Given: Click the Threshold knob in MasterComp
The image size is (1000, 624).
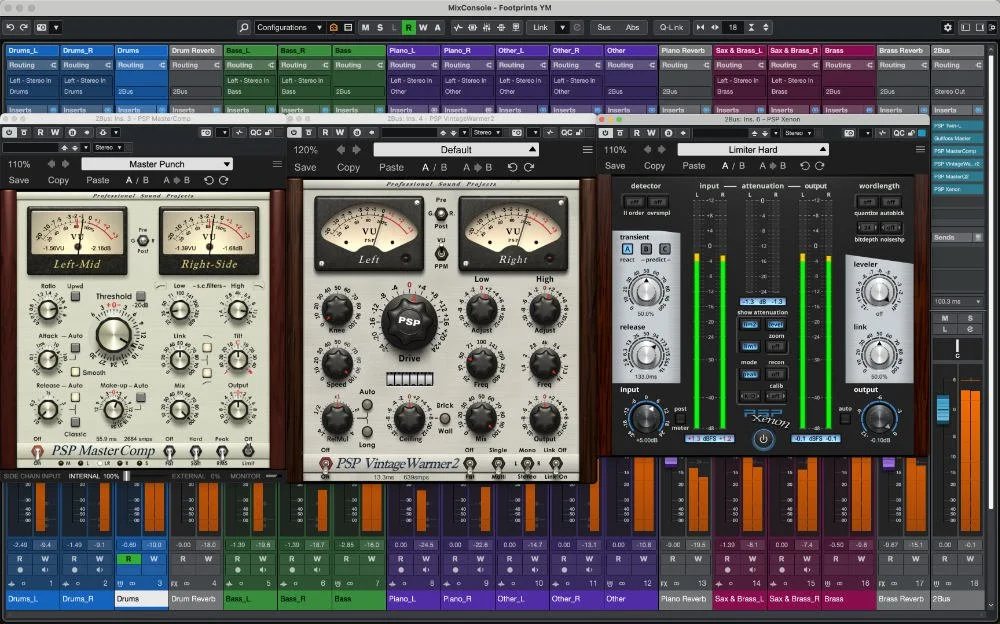Looking at the screenshot, I should pyautogui.click(x=114, y=334).
